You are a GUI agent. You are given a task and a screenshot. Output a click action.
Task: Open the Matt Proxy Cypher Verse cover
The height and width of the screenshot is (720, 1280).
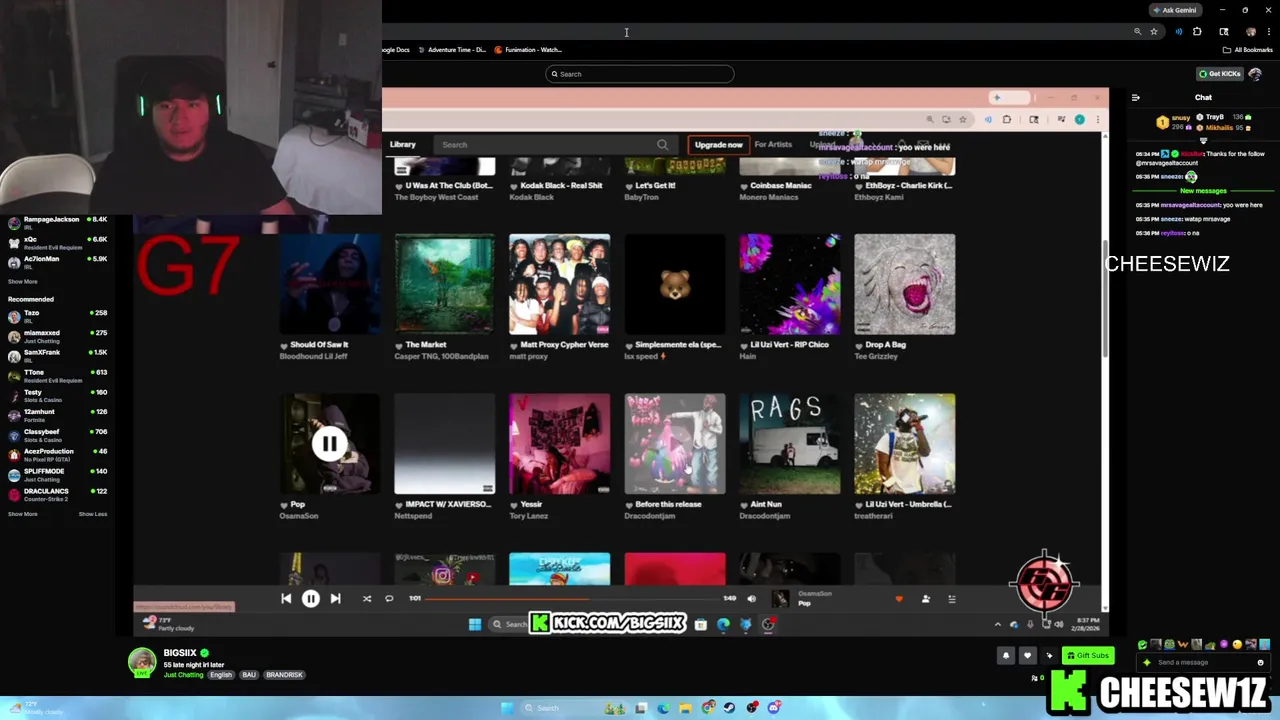coord(559,284)
